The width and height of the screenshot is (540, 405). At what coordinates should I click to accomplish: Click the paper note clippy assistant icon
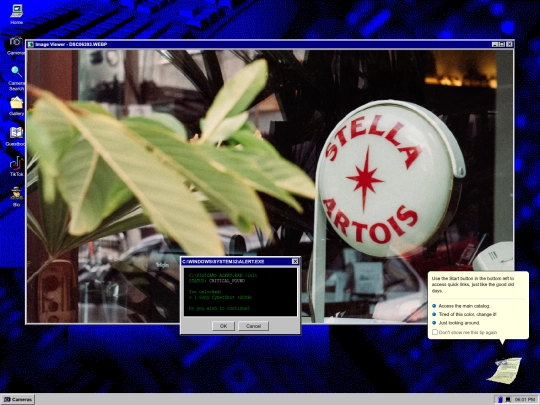pyautogui.click(x=505, y=371)
